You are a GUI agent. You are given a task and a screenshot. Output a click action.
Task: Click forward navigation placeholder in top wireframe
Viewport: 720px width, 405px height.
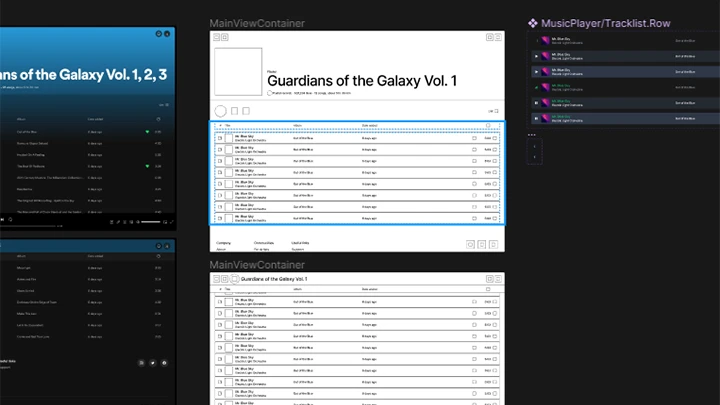[x=225, y=37]
